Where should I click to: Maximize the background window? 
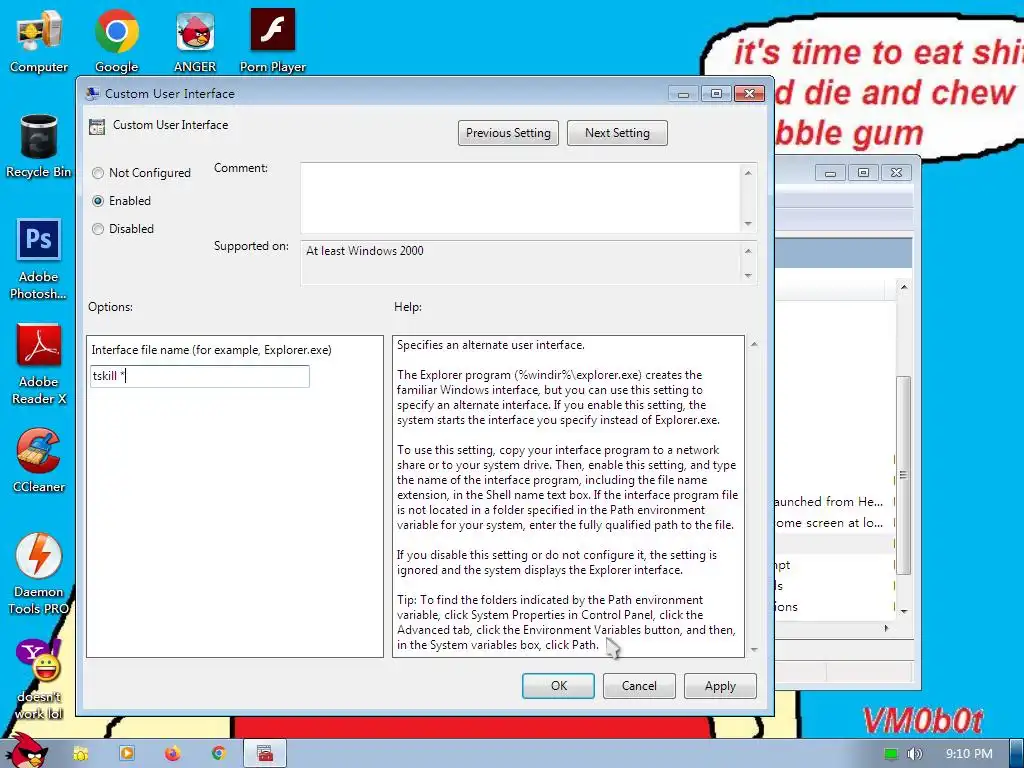tap(863, 173)
